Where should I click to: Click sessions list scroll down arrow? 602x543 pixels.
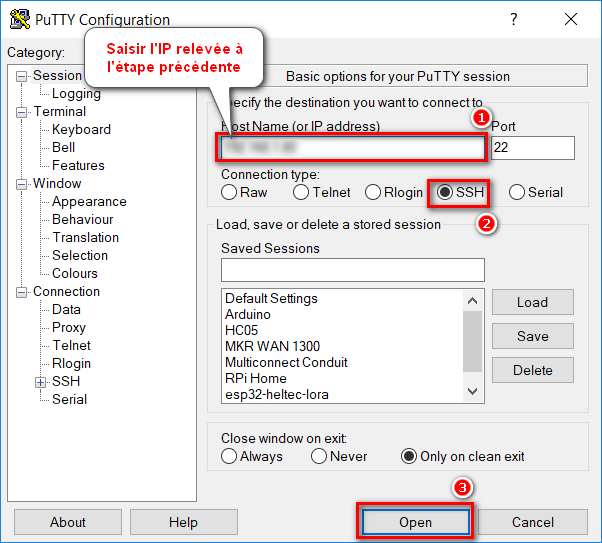coord(472,391)
